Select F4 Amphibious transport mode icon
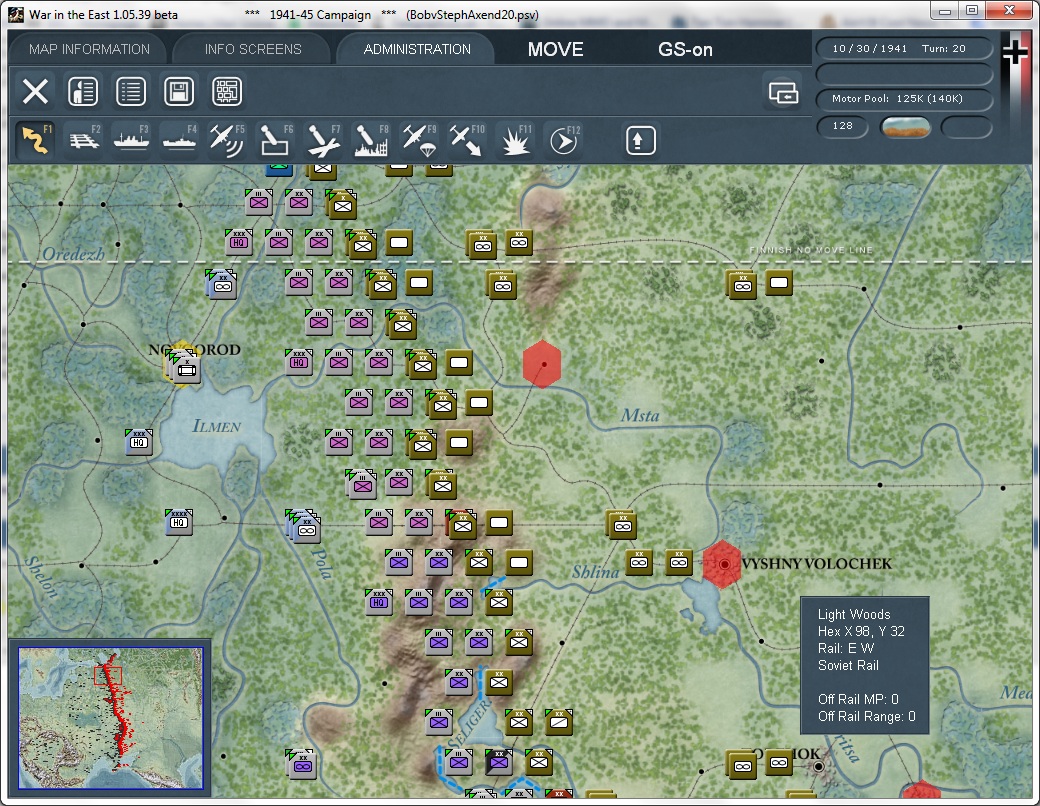 (180, 139)
